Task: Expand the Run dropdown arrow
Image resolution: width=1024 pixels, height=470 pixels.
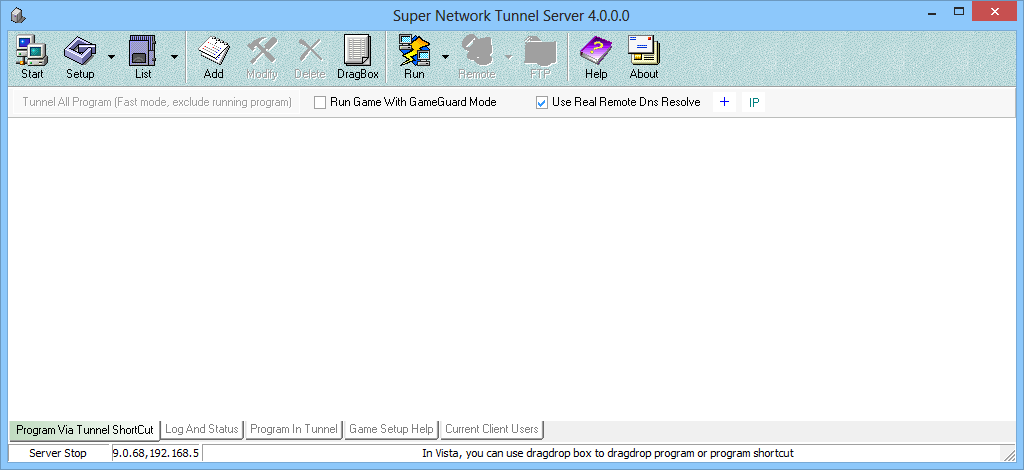Action: point(445,57)
